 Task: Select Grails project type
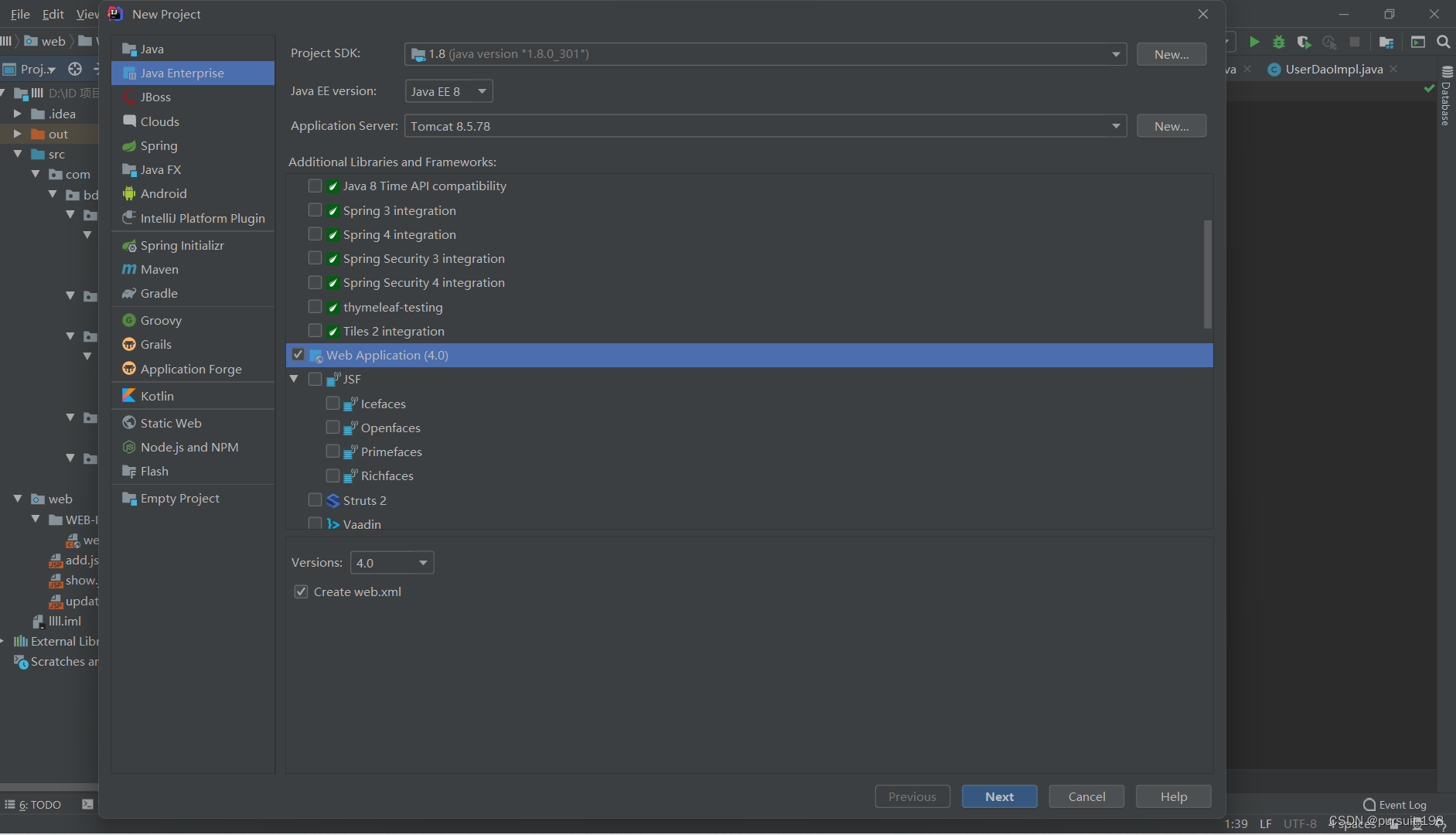(193, 344)
